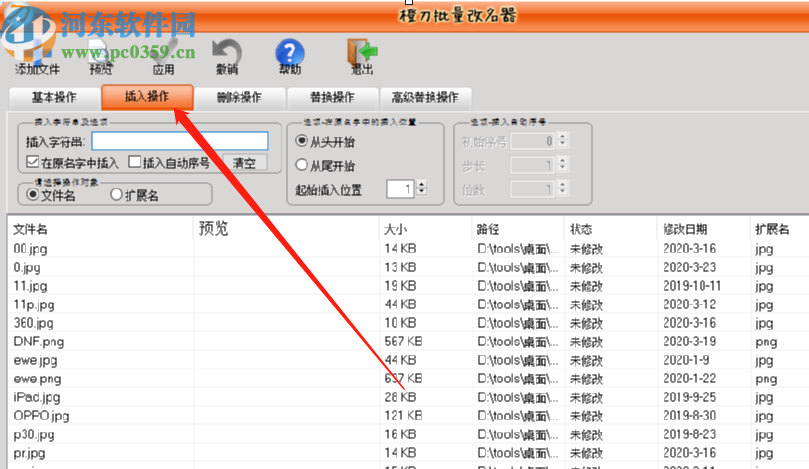
Task: Click the Preview (预览) toolbar icon
Action: pyautogui.click(x=101, y=57)
